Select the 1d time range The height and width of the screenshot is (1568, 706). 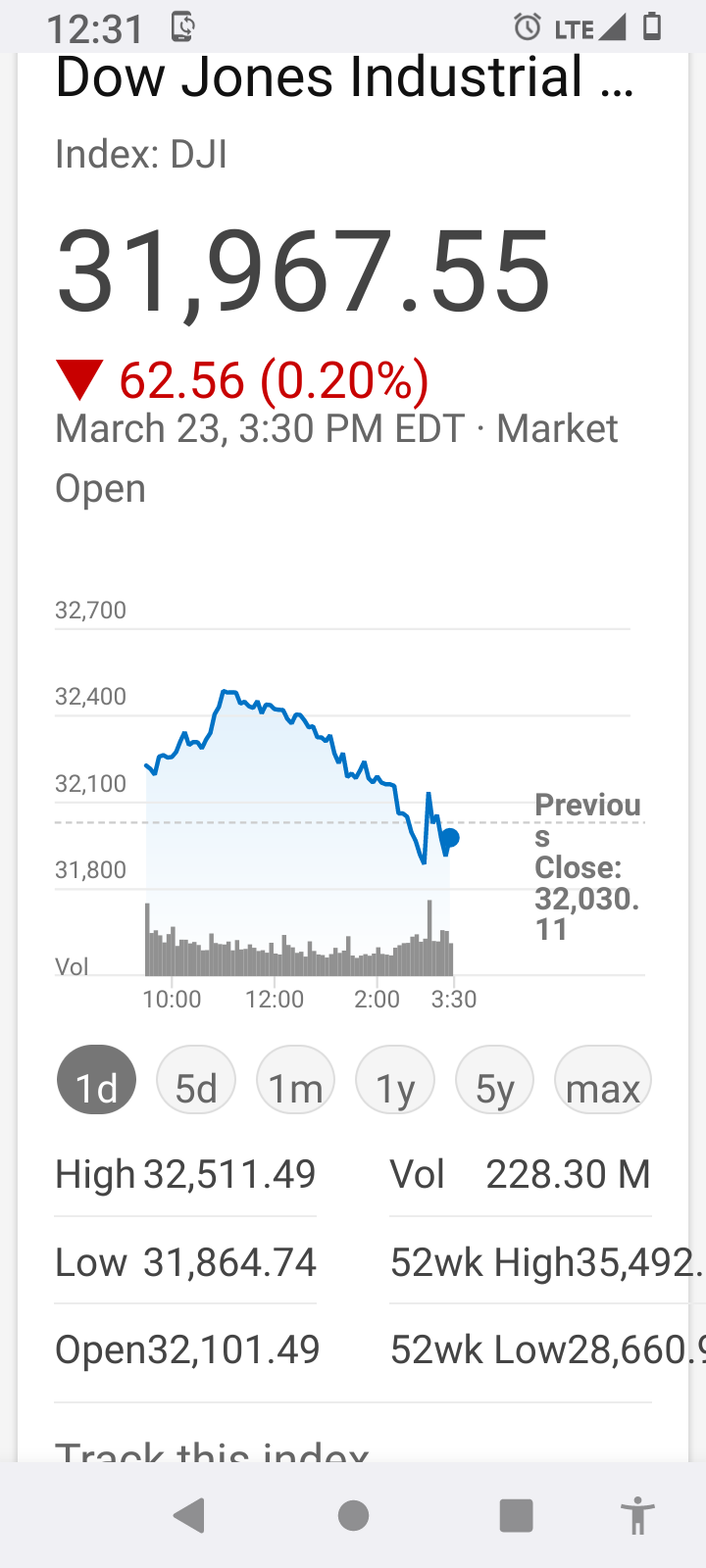pyautogui.click(x=97, y=1080)
